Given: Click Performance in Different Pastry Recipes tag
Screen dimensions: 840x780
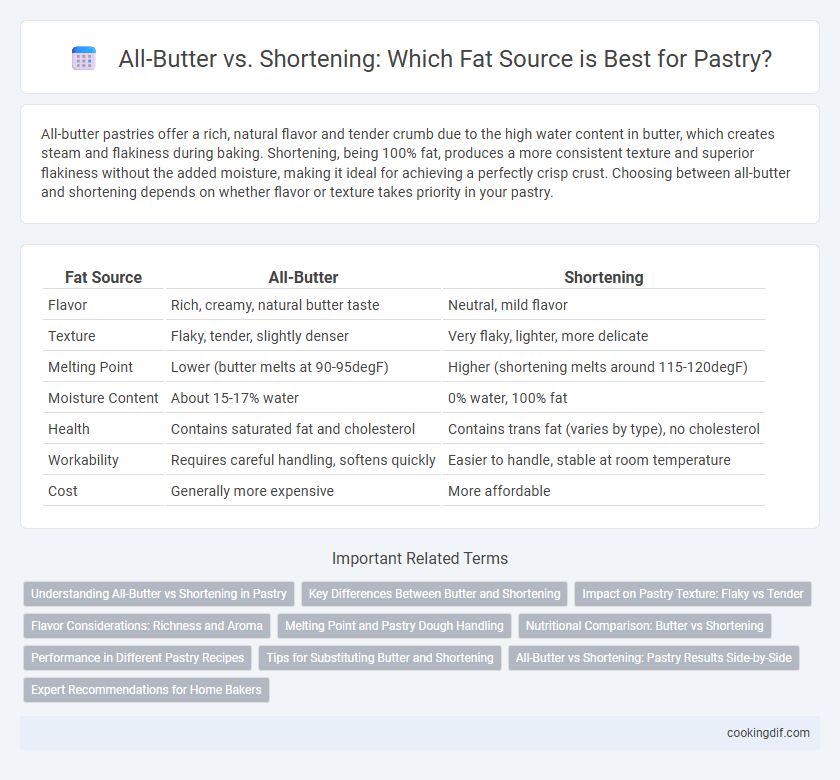Looking at the screenshot, I should [138, 658].
